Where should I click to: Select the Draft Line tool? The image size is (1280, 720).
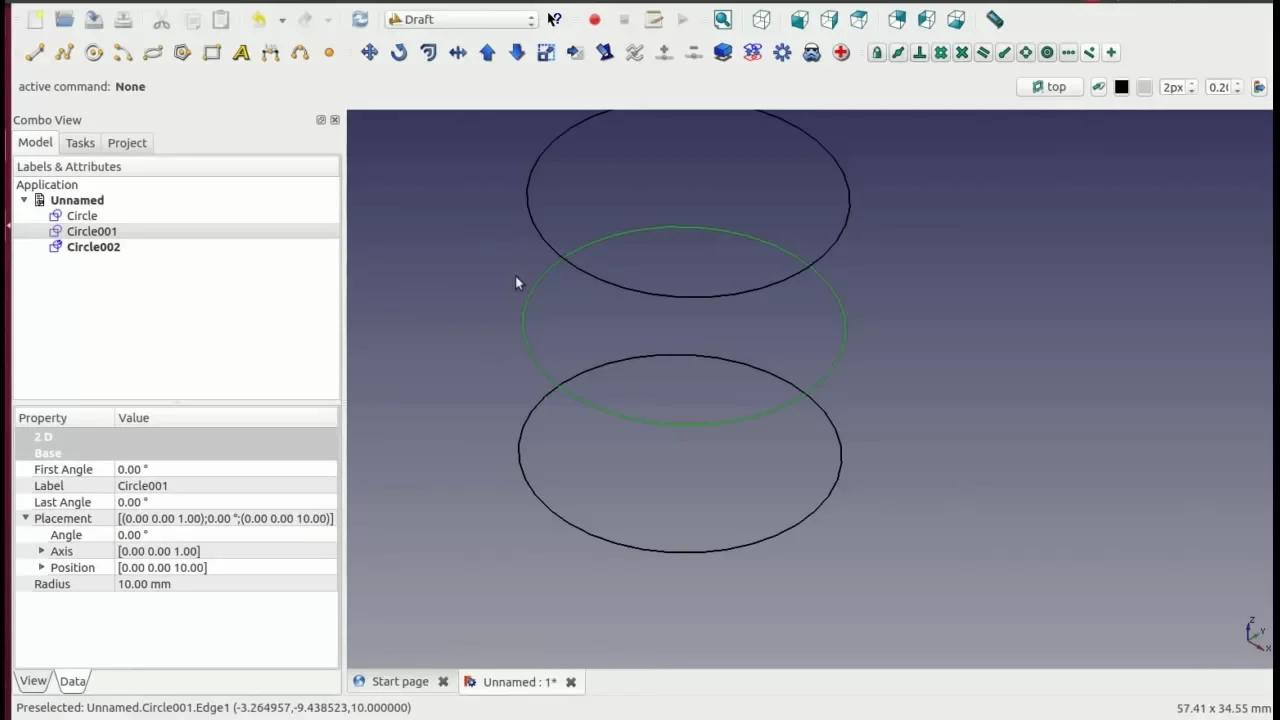(35, 53)
